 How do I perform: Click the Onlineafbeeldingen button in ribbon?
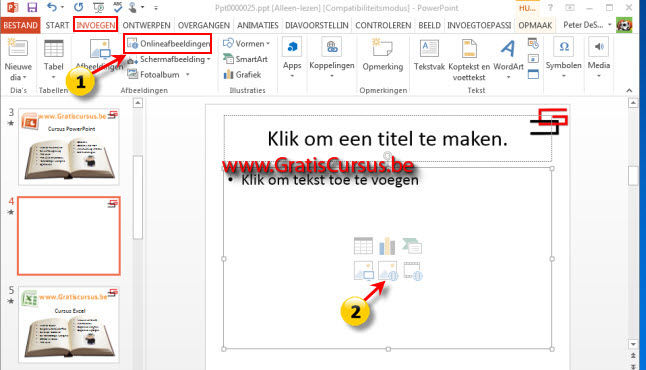pos(168,44)
